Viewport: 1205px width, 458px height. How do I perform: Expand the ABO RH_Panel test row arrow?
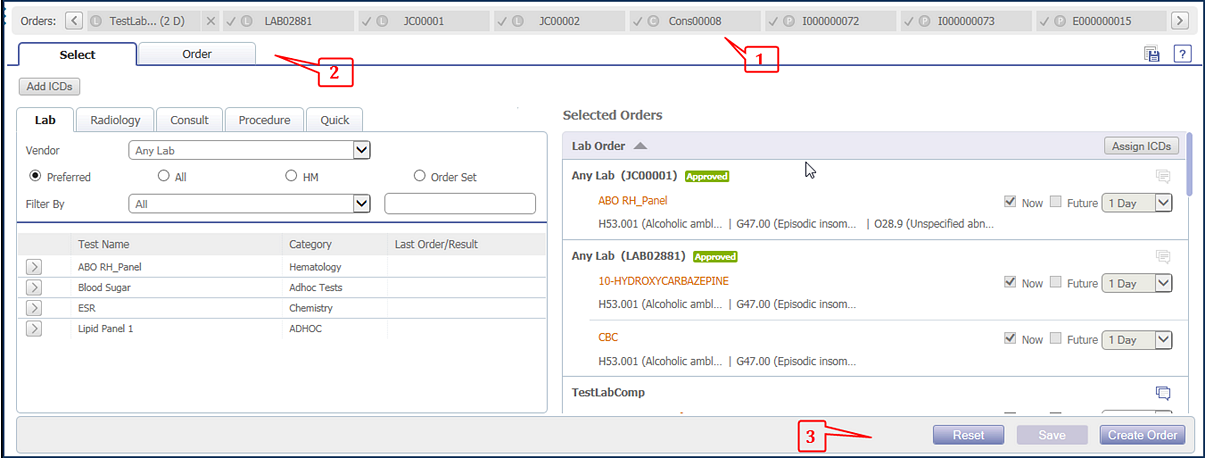click(34, 267)
